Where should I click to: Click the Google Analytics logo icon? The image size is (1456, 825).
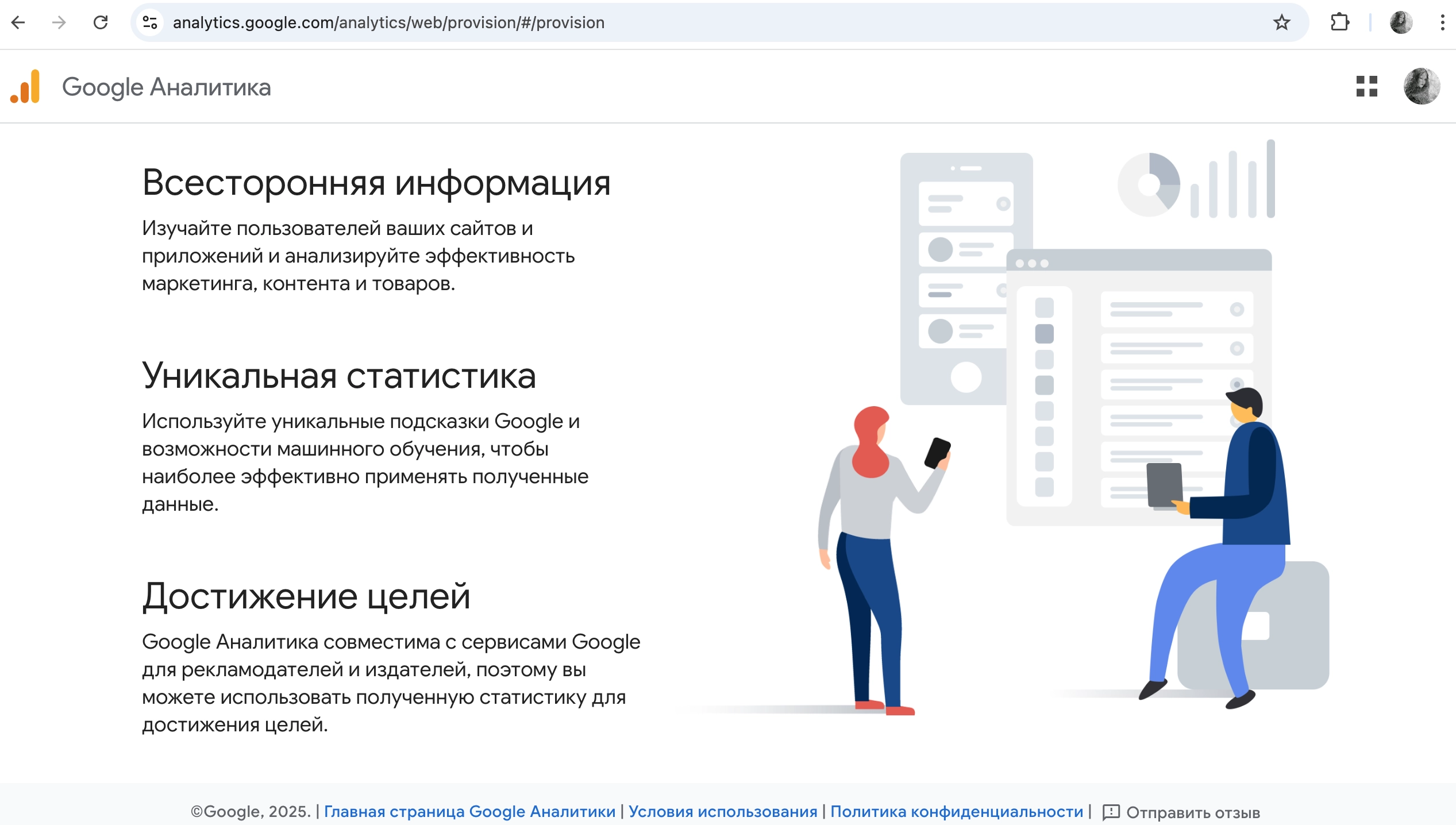tap(25, 87)
